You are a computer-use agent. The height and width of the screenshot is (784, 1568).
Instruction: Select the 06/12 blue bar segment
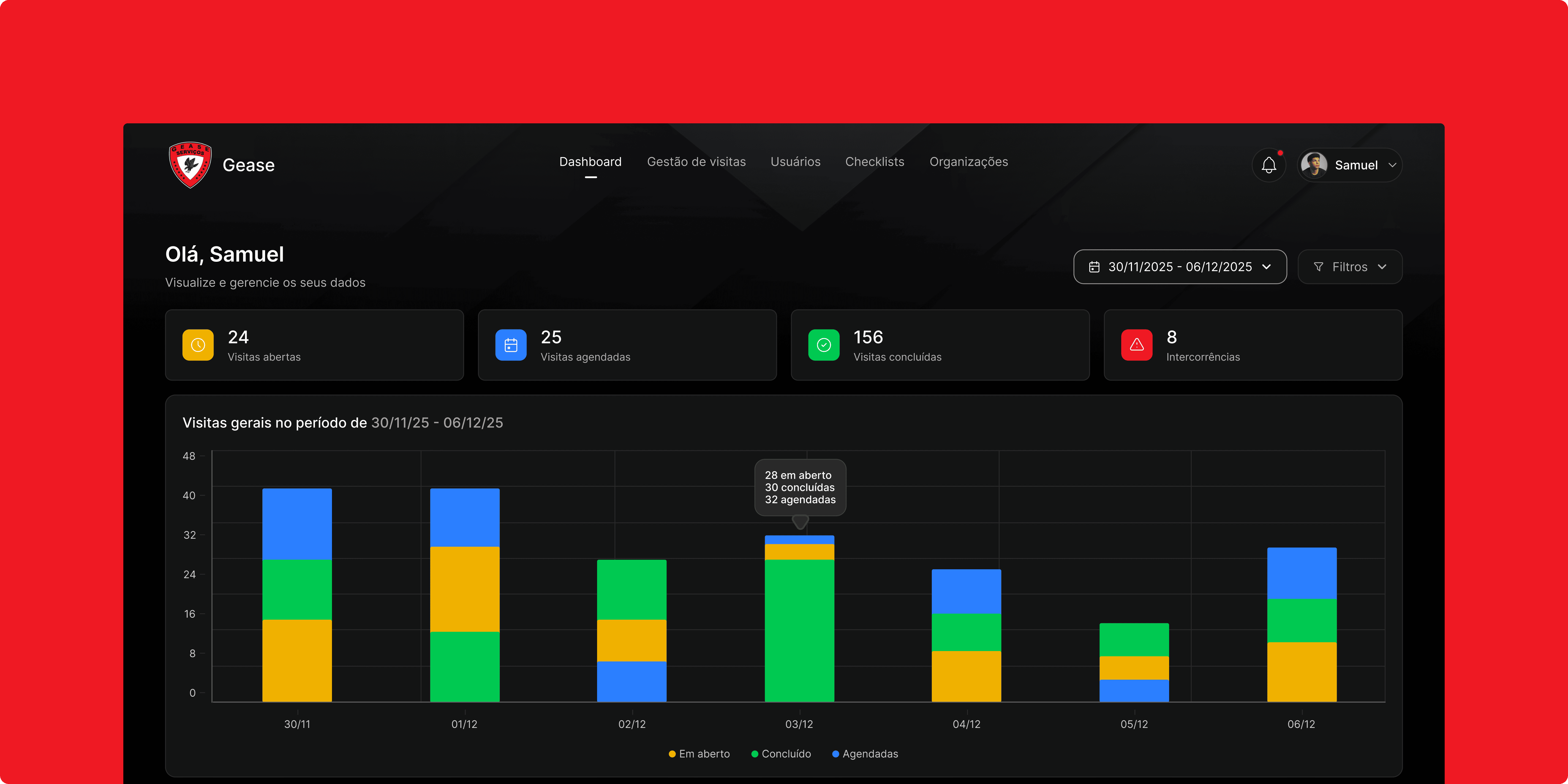(x=1302, y=573)
